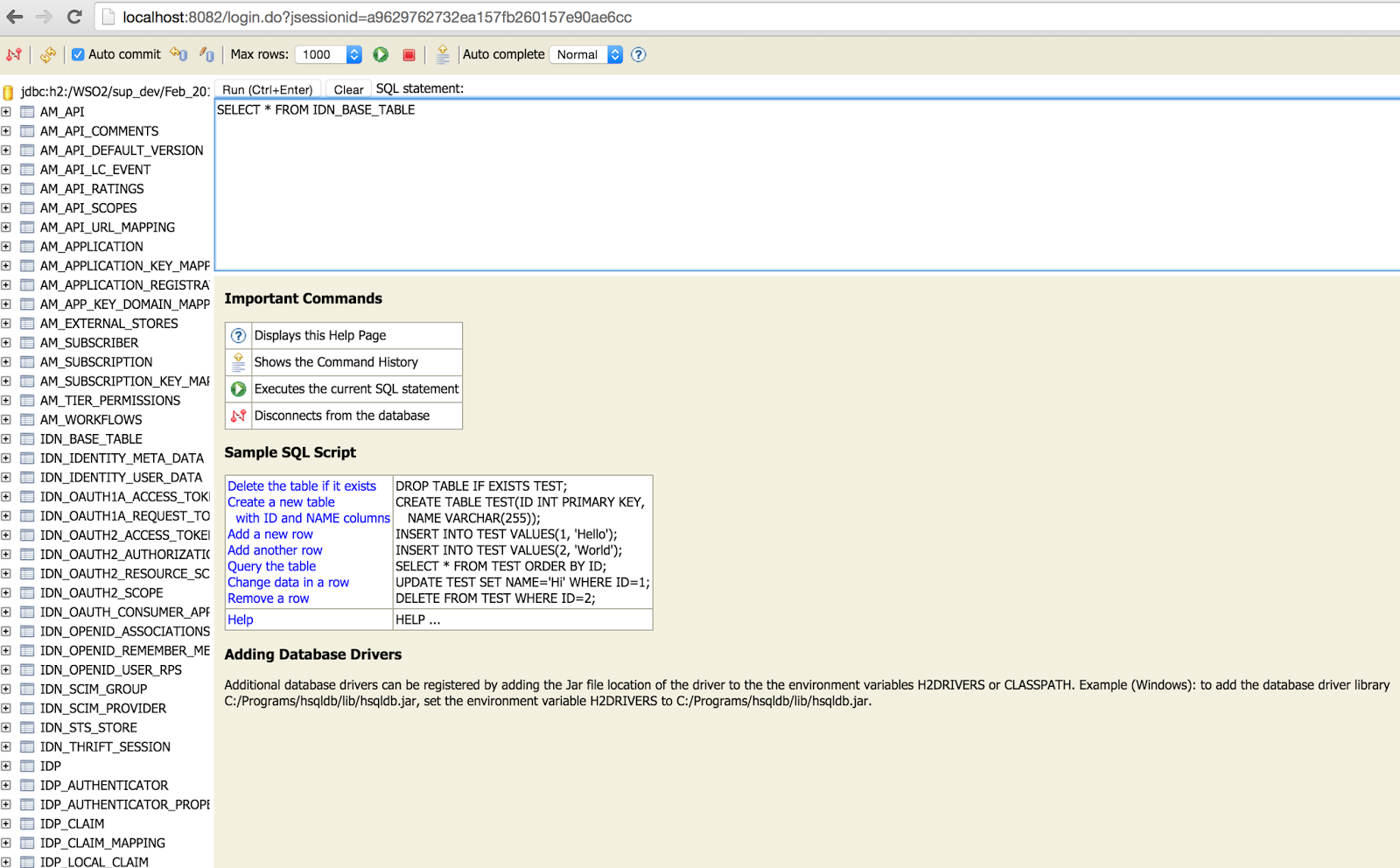Screen dimensions: 1400x868
Task: Click the AM_API_RATINGS table icon
Action: 27,189
